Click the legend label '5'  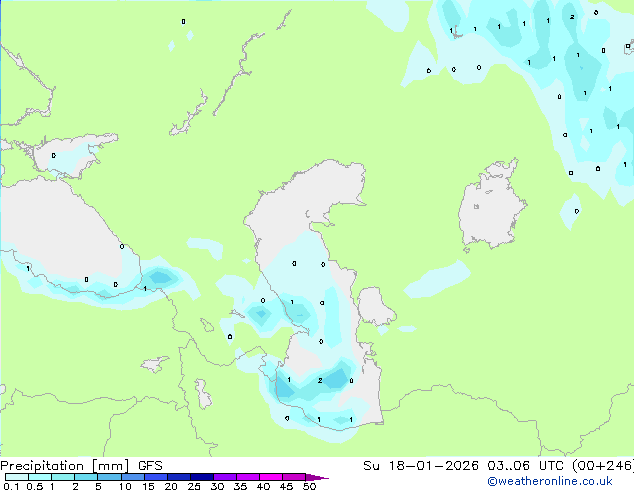pyautogui.click(x=98, y=486)
